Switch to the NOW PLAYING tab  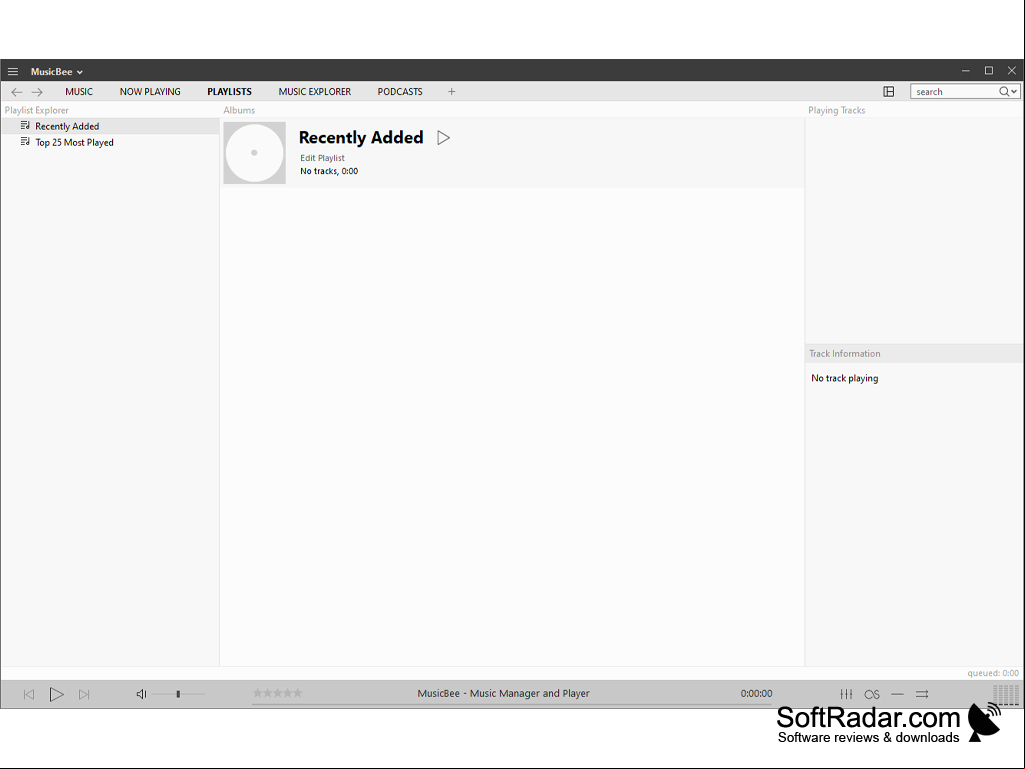coord(150,92)
